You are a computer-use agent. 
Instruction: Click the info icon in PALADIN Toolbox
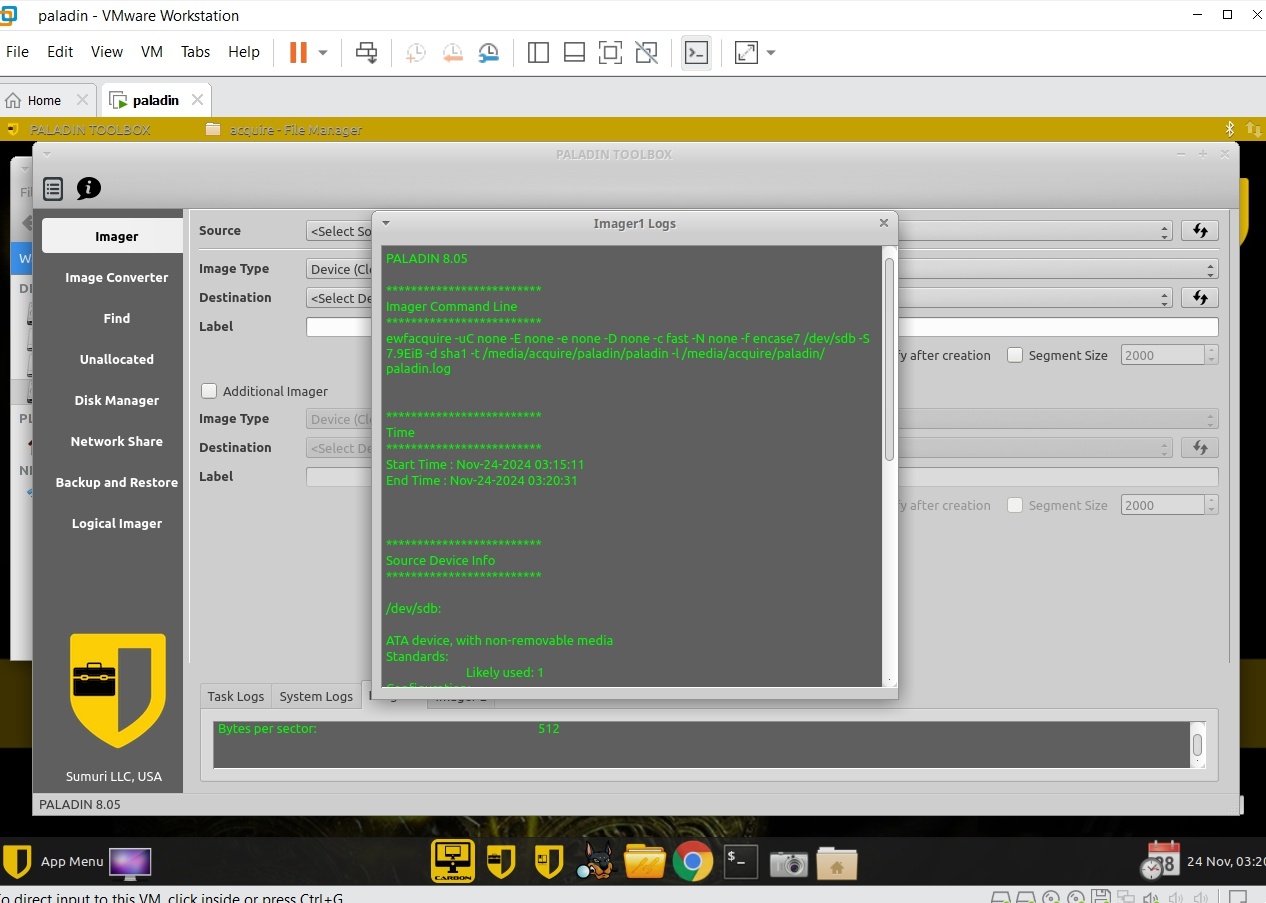point(88,188)
